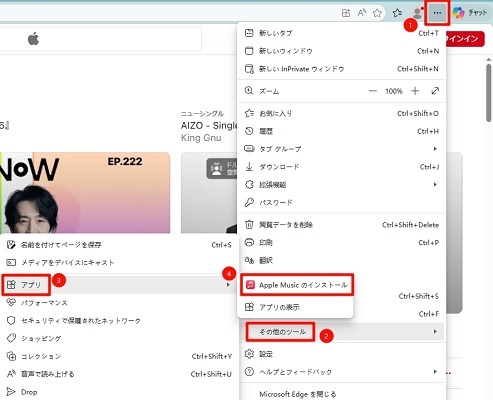493x400 pixels.
Task: Open セキュリティで保護されたネットワーク
Action: pyautogui.click(x=119, y=321)
